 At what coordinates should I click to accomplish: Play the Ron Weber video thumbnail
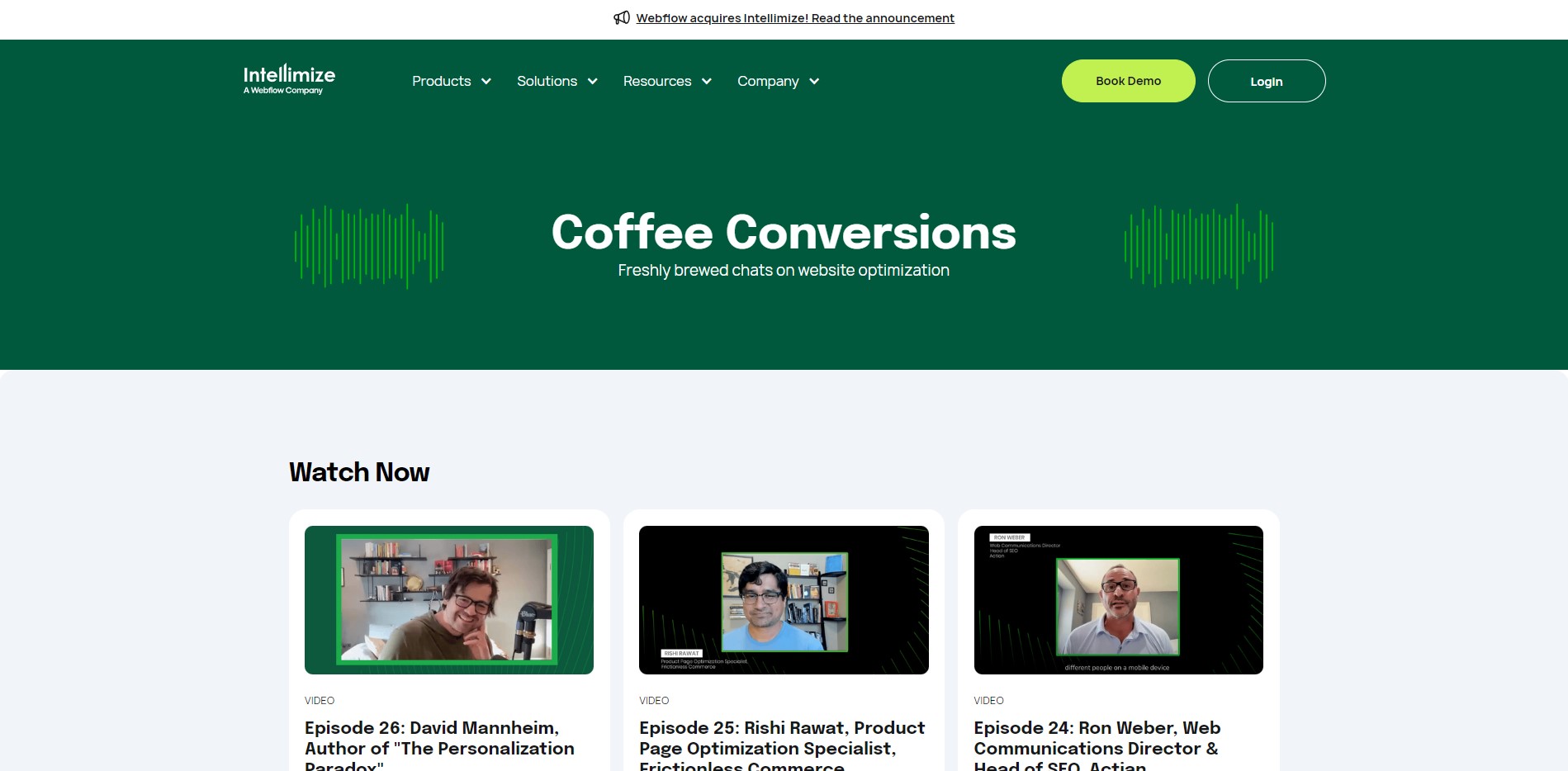tap(1119, 600)
